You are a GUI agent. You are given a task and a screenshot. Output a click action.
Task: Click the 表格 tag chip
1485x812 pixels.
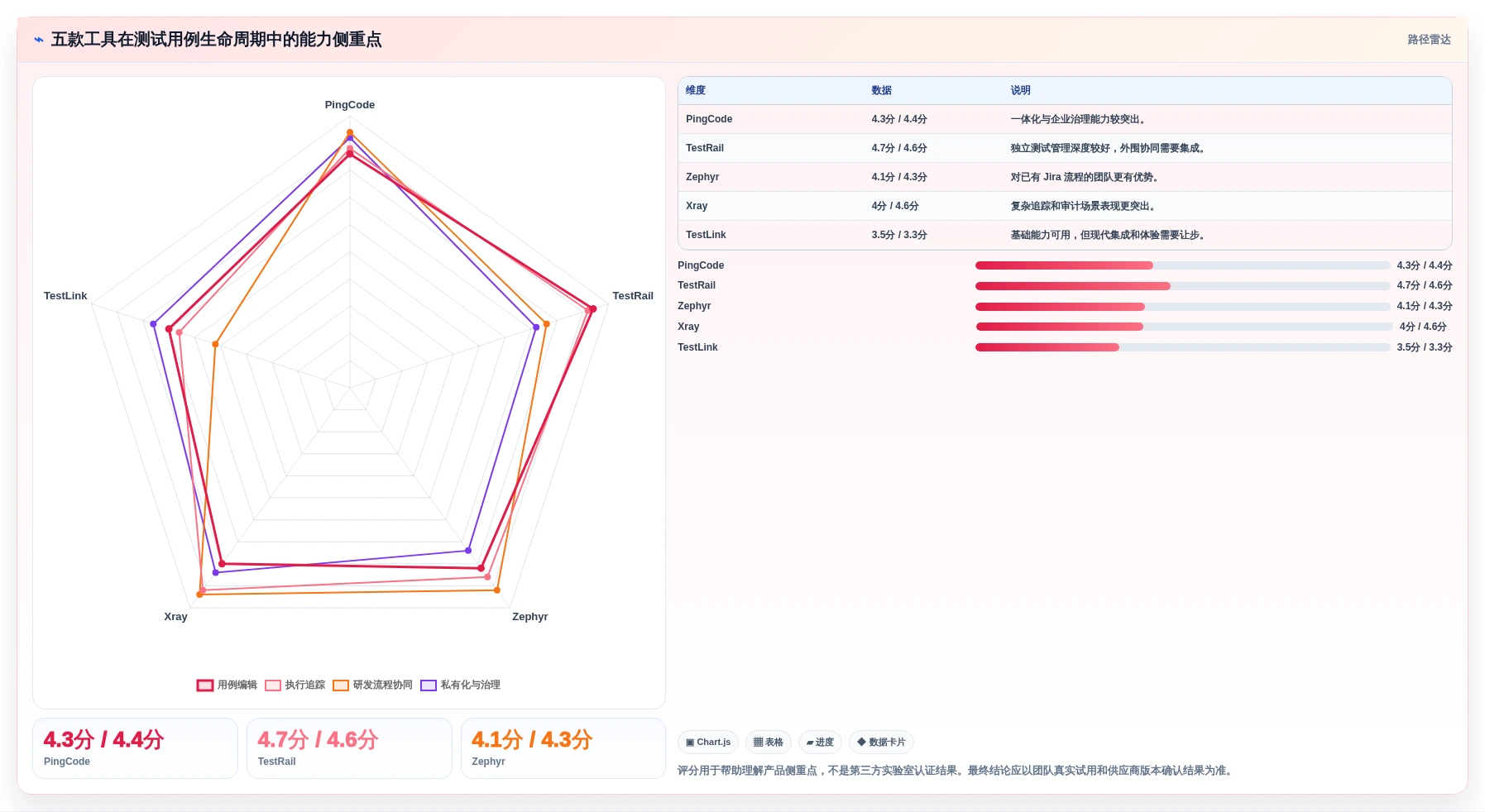click(x=769, y=742)
